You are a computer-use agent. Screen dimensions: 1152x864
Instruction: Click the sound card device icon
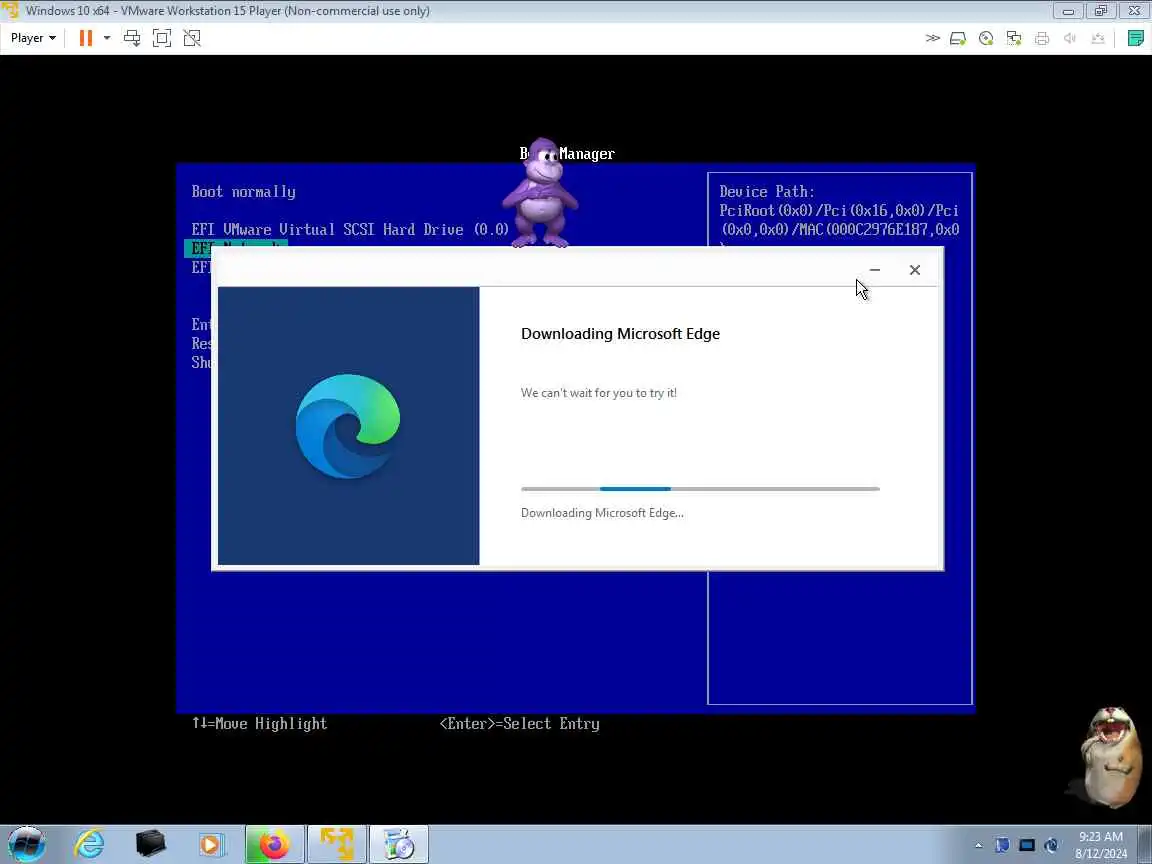1070,38
